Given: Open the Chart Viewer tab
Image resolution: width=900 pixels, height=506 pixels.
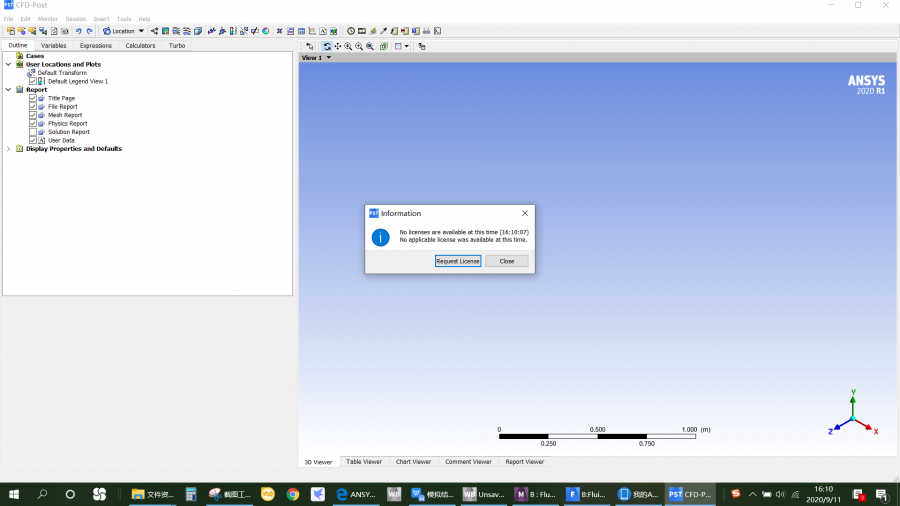Looking at the screenshot, I should (413, 462).
